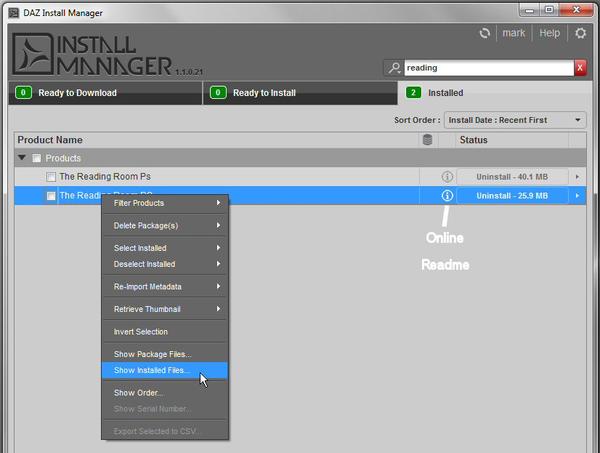Click the refresh/sync icon near account name
The height and width of the screenshot is (453, 600).
tap(485, 33)
